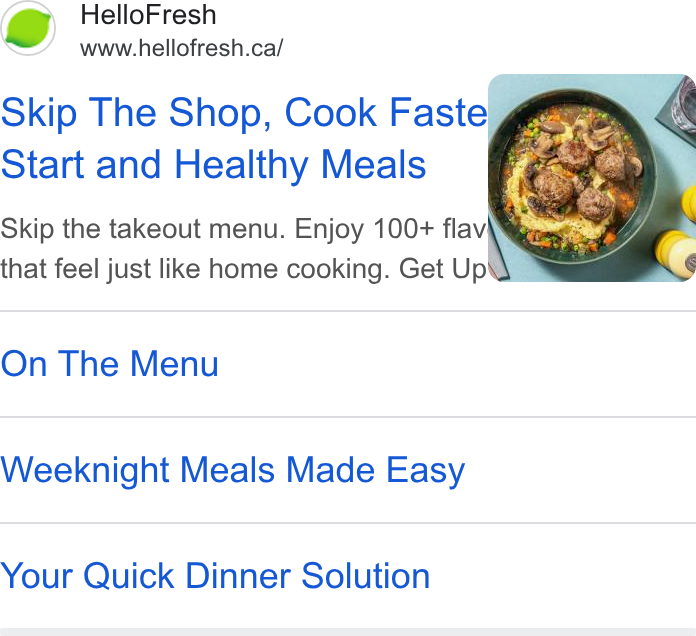Select the 'Skip the takeout menu' description text
This screenshot has height=636, width=696.
(143, 229)
